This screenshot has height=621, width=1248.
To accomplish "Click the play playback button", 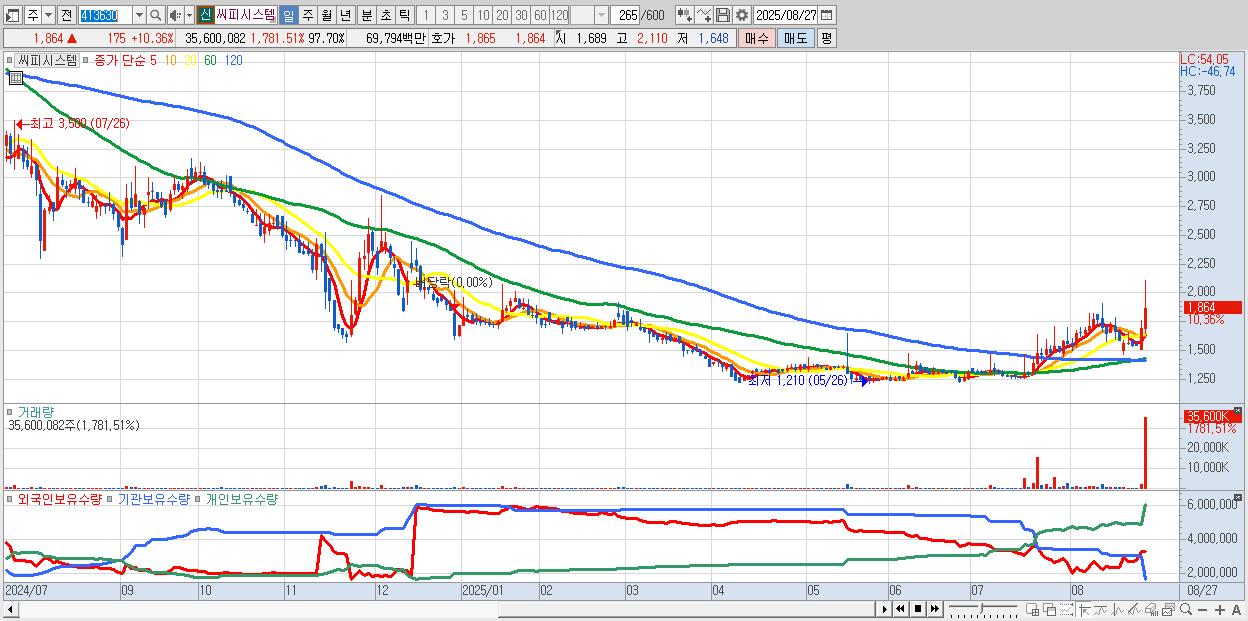I will click(884, 609).
